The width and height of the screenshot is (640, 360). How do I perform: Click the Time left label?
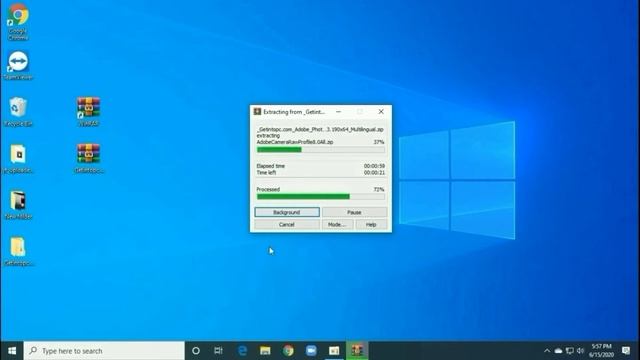coord(266,173)
